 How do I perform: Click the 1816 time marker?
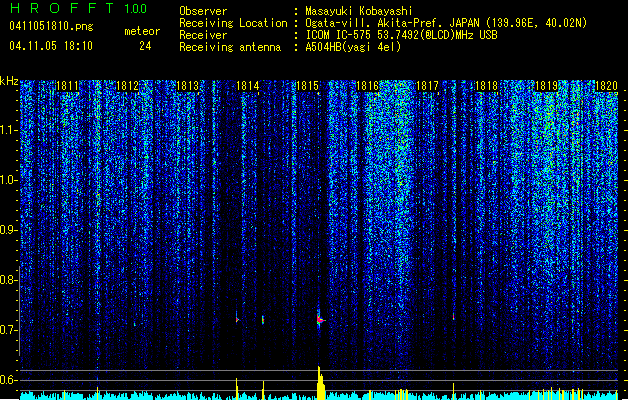click(367, 86)
